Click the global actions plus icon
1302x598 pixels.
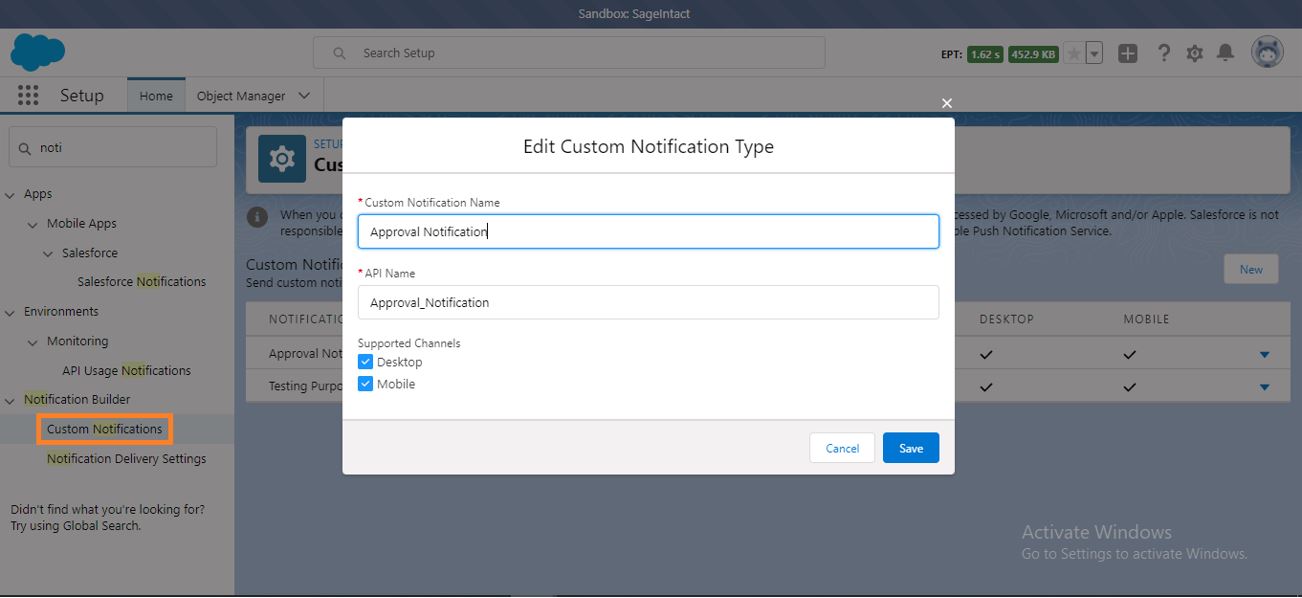pyautogui.click(x=1128, y=54)
